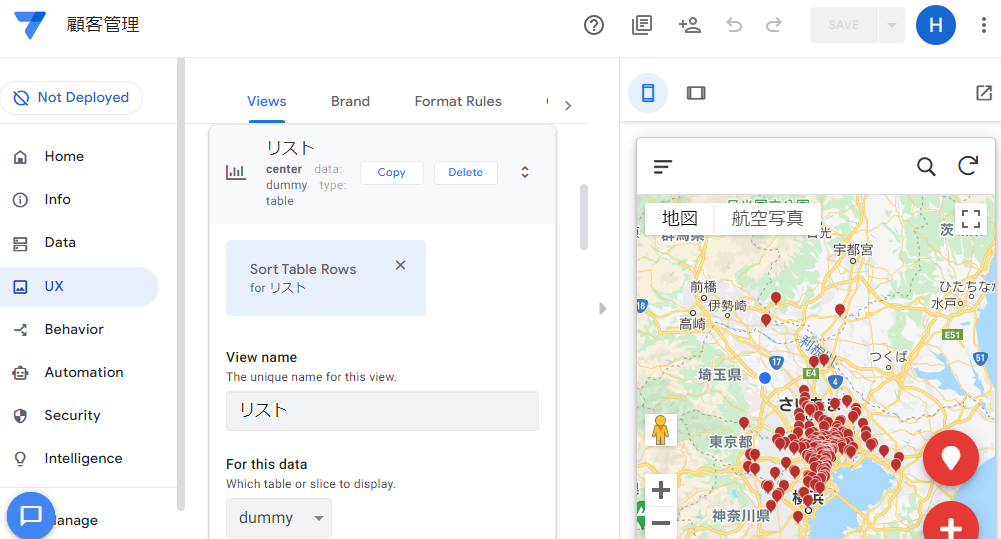This screenshot has height=539, width=1001.
Task: Switch map to 地図 view
Action: (x=680, y=218)
